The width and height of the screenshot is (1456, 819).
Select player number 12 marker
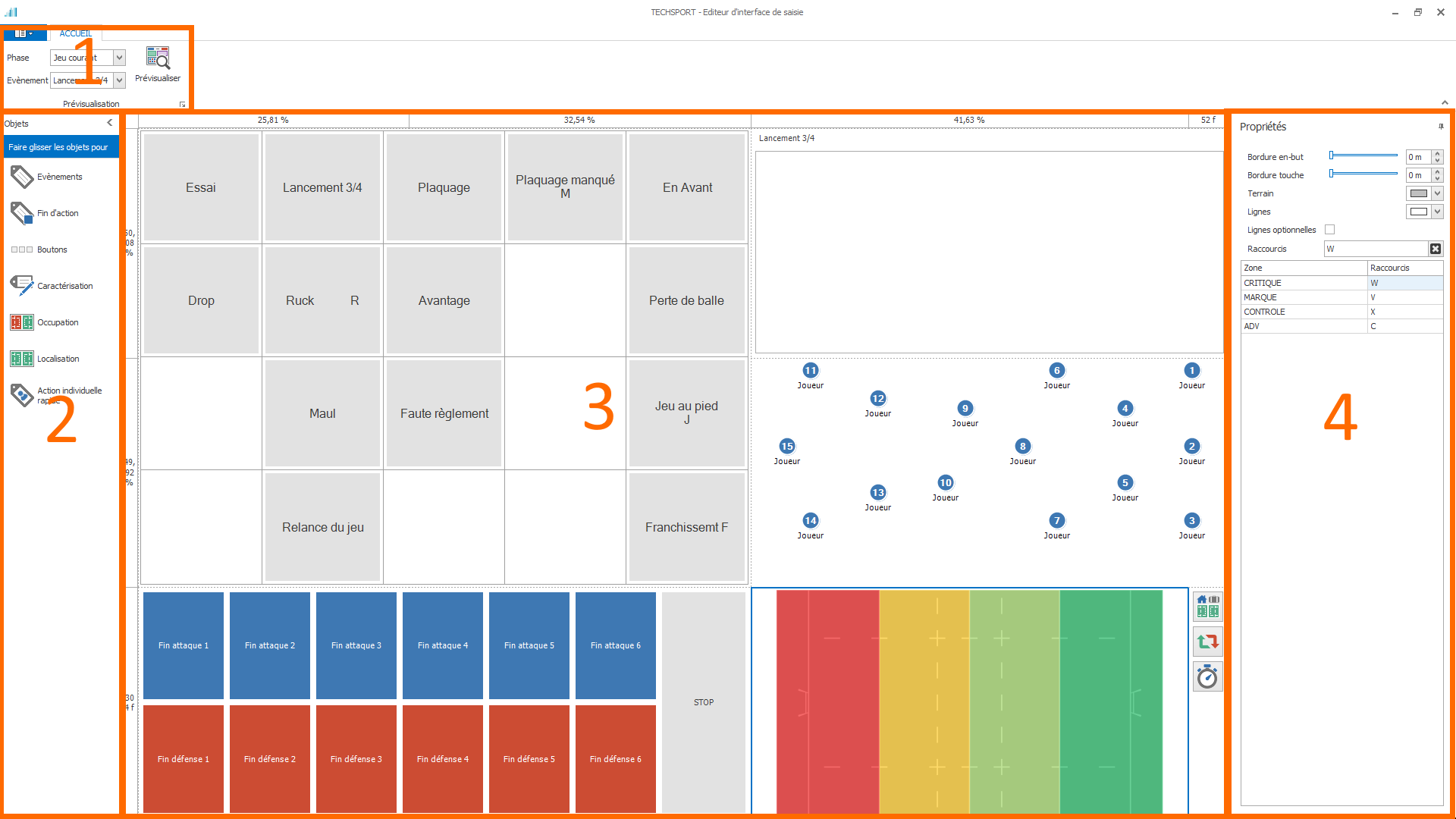coord(878,398)
